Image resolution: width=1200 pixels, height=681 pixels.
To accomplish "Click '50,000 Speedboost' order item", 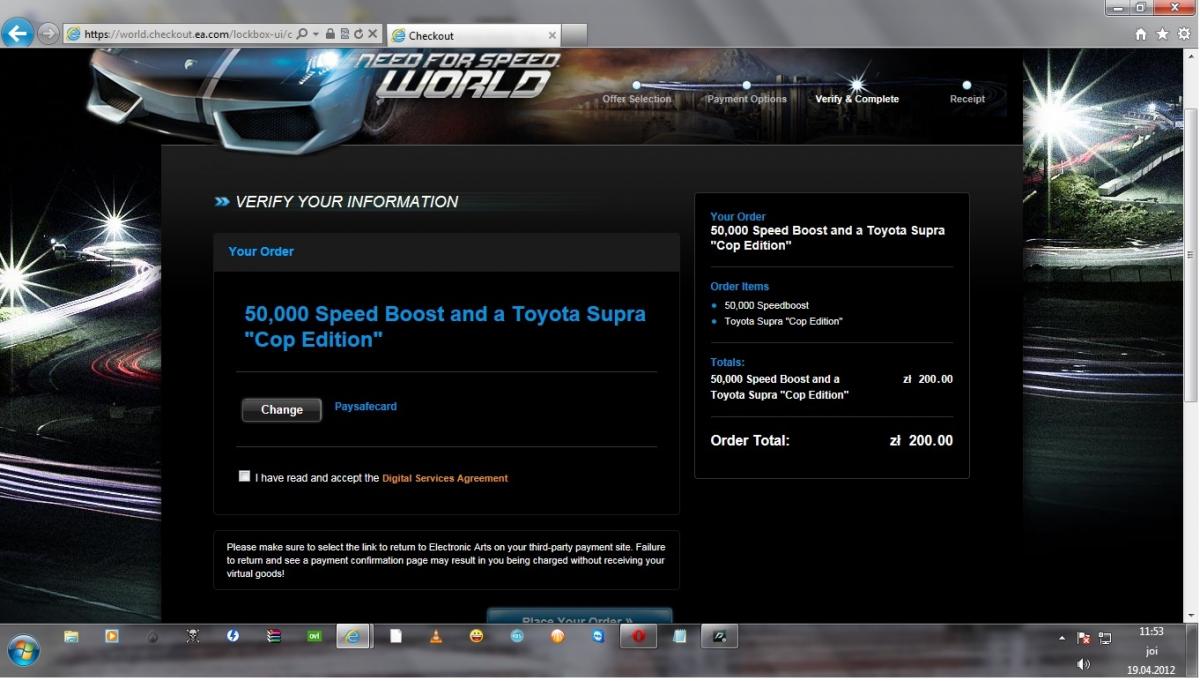I will (767, 306).
